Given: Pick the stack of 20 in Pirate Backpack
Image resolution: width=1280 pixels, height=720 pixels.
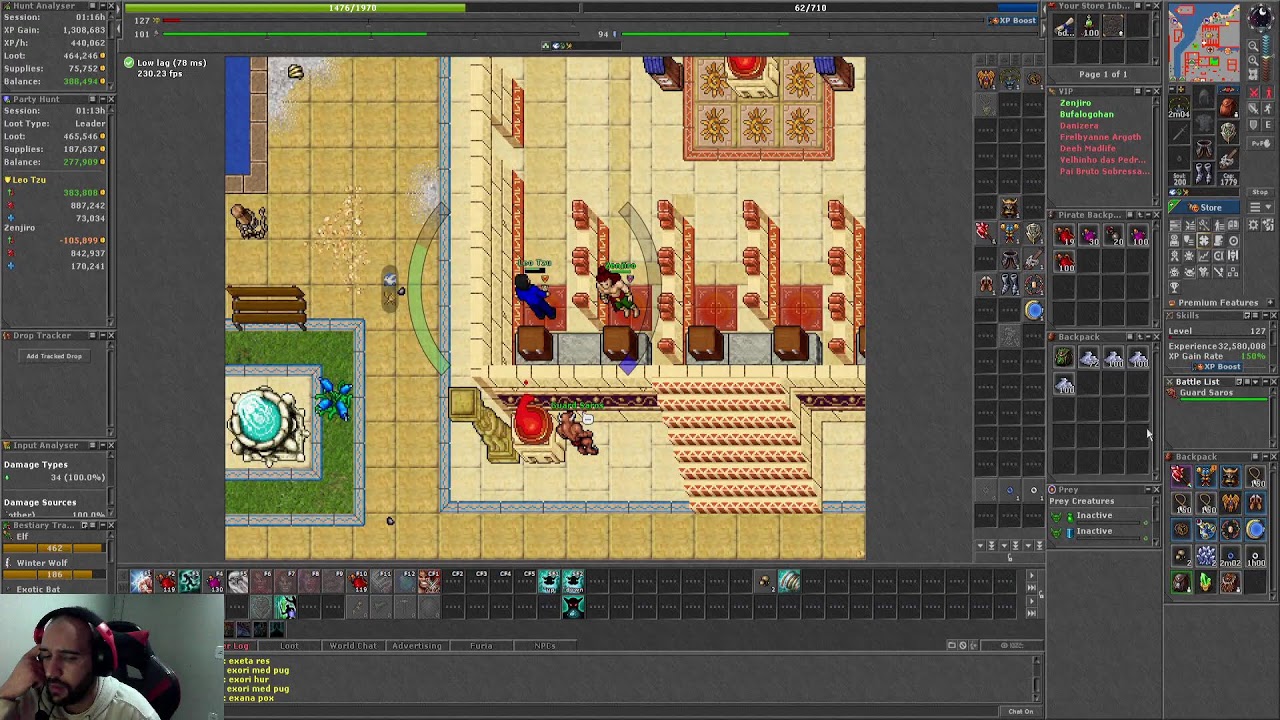Looking at the screenshot, I should point(1114,237).
